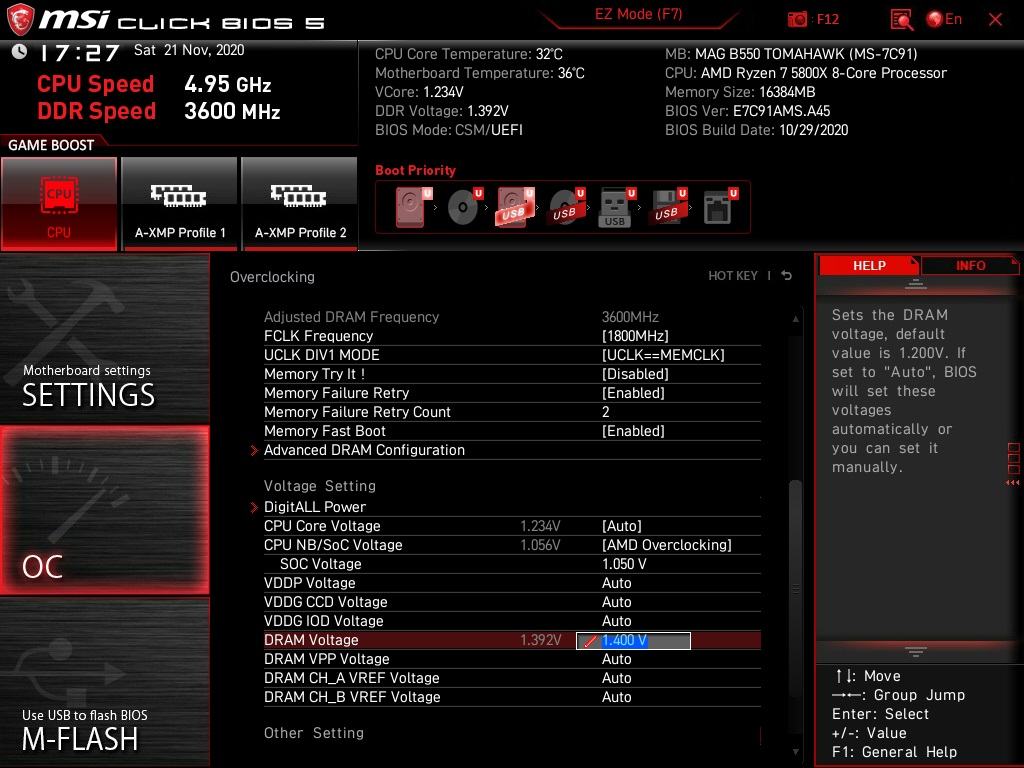Click the Overclocking page title
1024x768 pixels.
click(x=272, y=277)
